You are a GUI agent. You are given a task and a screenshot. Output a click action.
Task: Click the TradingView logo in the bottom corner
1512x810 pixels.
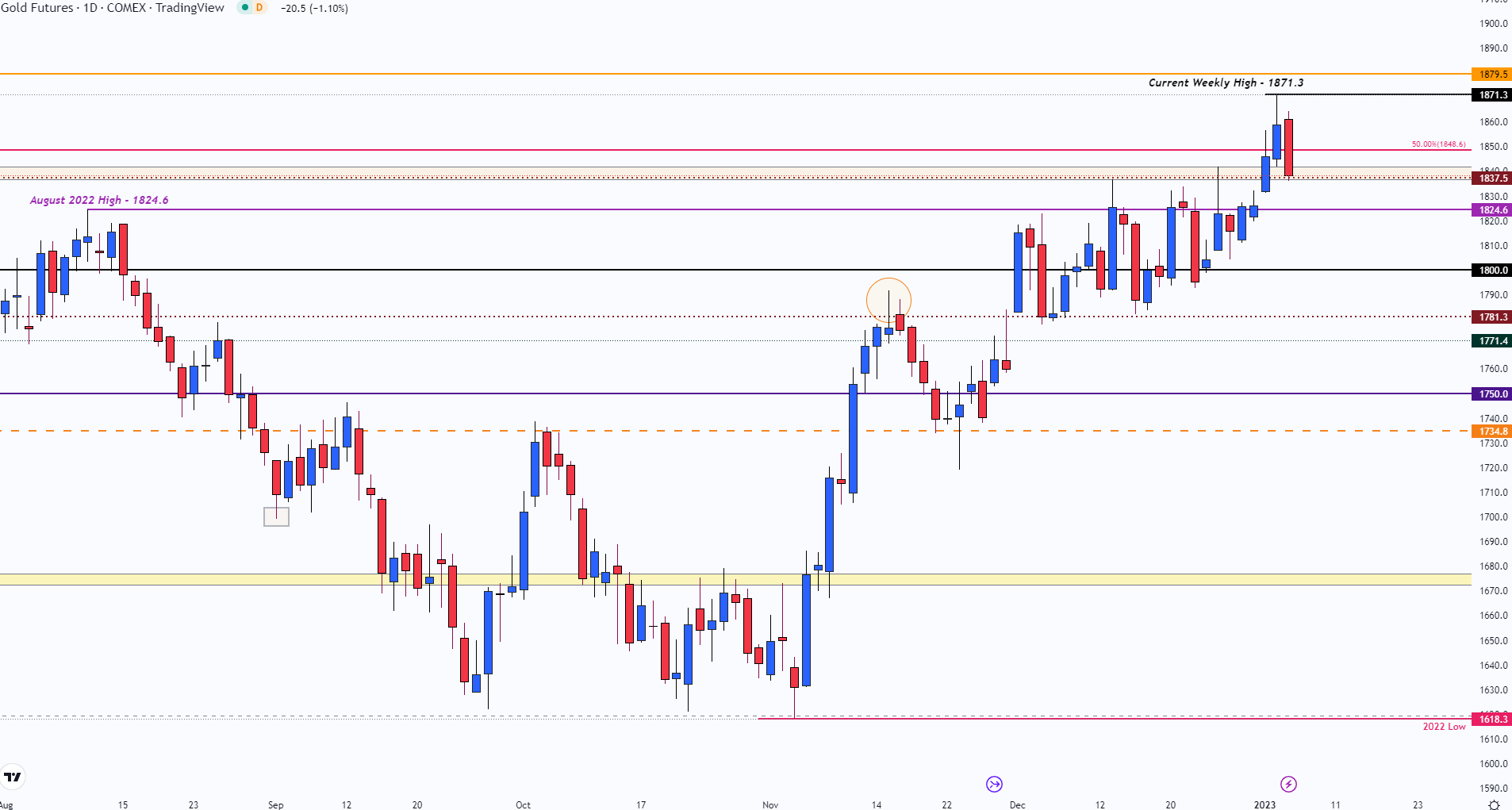pyautogui.click(x=13, y=777)
